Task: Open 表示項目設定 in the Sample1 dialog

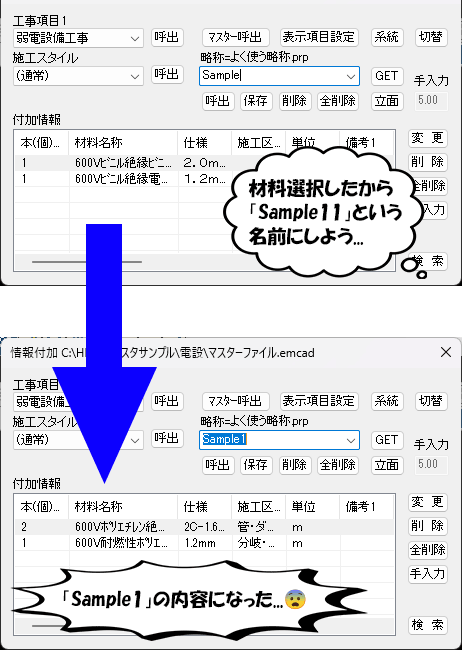Action: click(319, 401)
